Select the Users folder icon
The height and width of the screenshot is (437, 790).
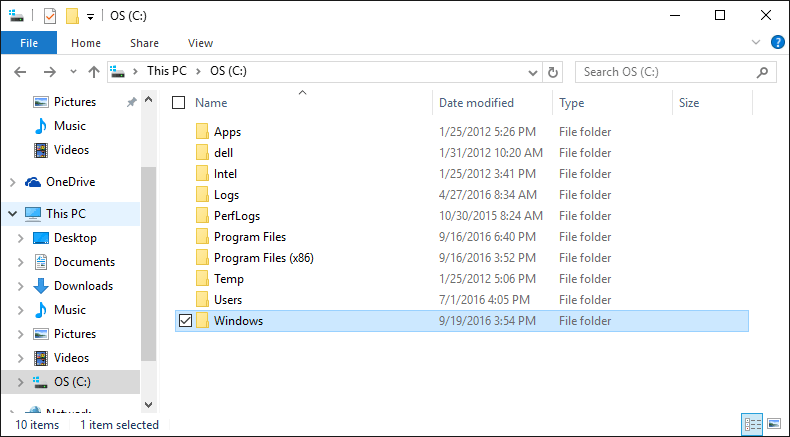click(x=202, y=300)
